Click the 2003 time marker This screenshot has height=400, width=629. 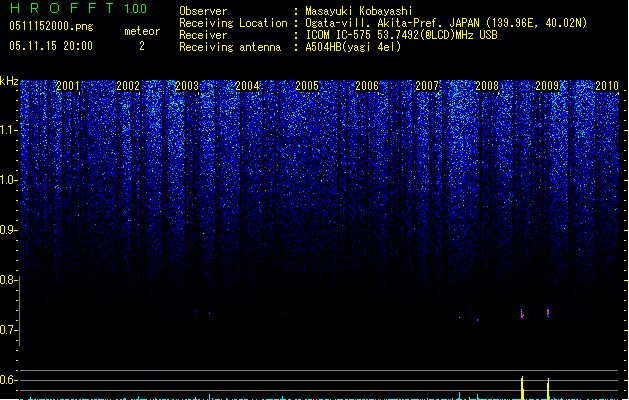pyautogui.click(x=187, y=86)
